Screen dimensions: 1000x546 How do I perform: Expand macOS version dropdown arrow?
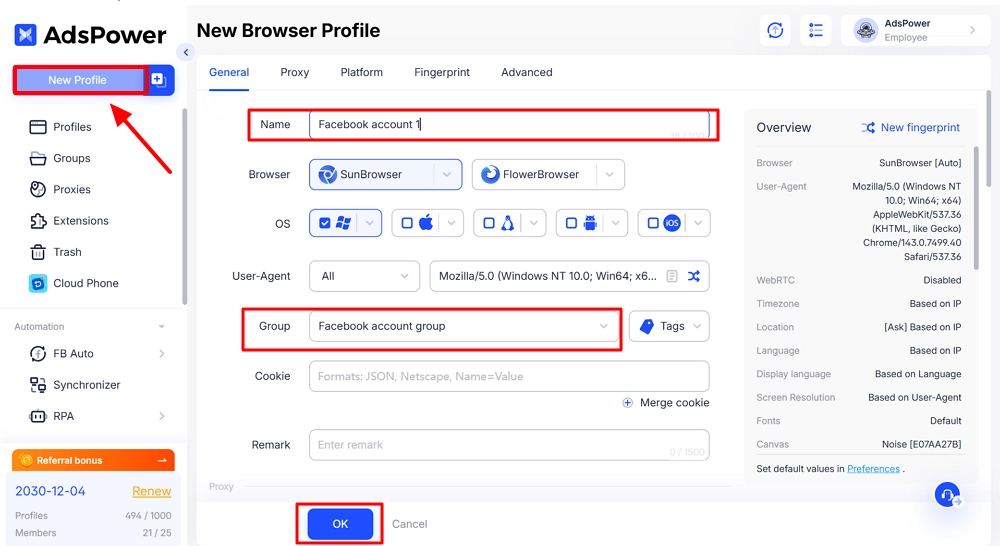[x=452, y=223]
